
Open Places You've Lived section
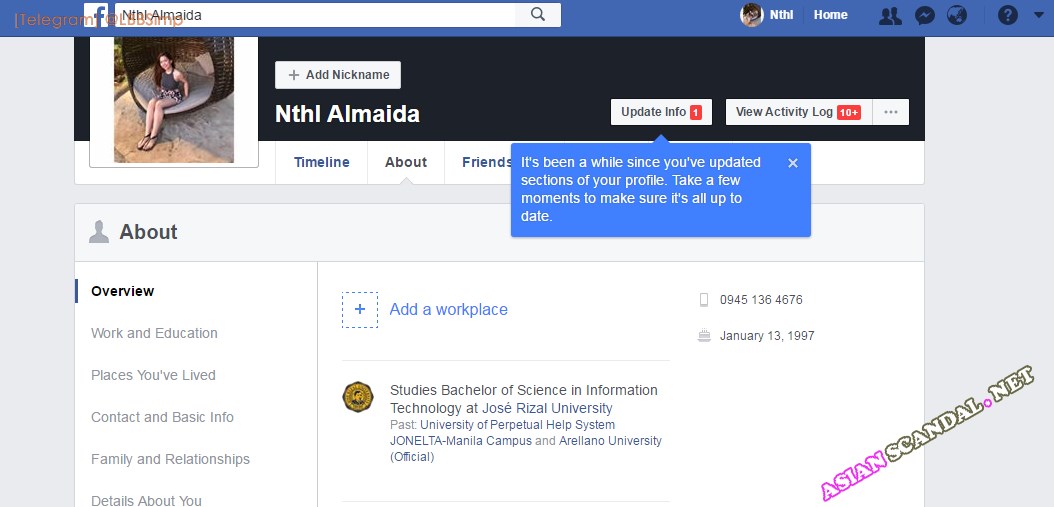tap(153, 375)
